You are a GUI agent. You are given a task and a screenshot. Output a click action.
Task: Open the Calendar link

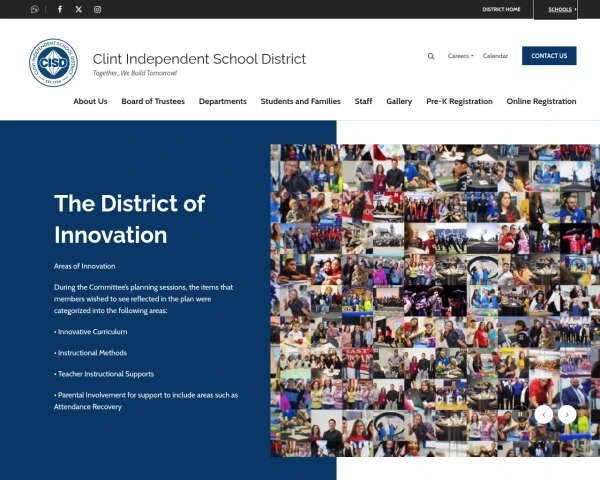(x=495, y=56)
